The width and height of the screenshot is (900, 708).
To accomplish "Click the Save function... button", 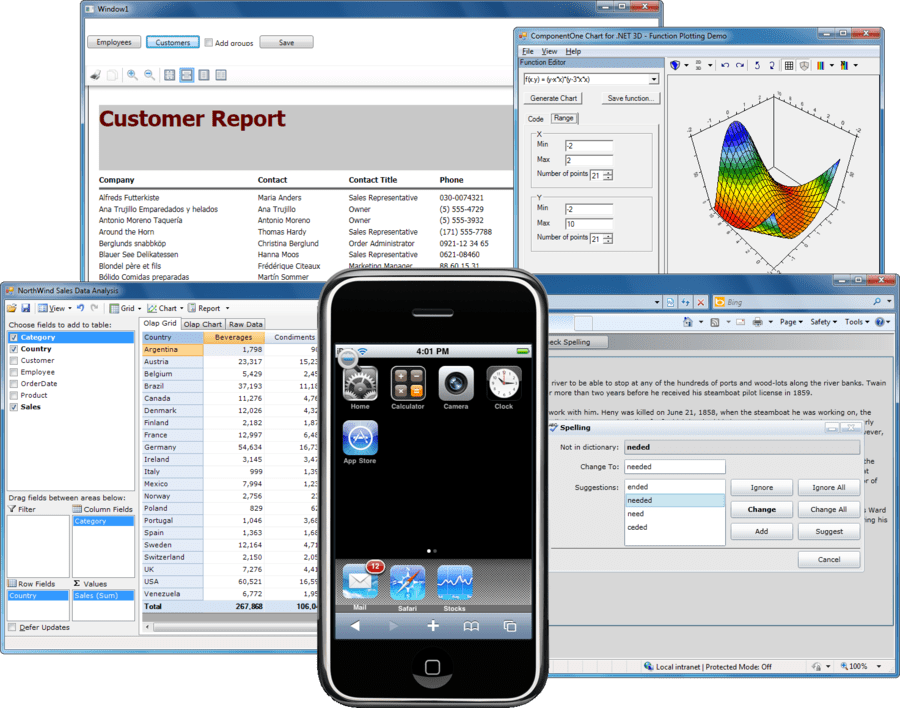I will click(631, 98).
